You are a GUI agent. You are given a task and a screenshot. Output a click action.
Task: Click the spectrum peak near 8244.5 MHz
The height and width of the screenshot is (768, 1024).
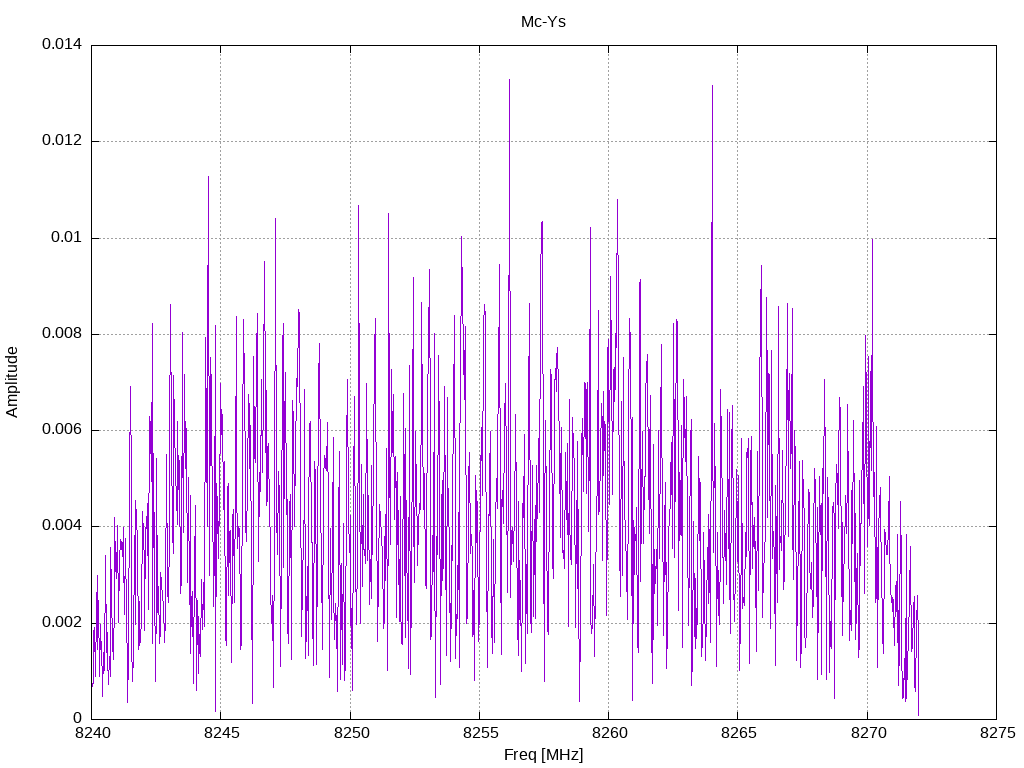(208, 178)
